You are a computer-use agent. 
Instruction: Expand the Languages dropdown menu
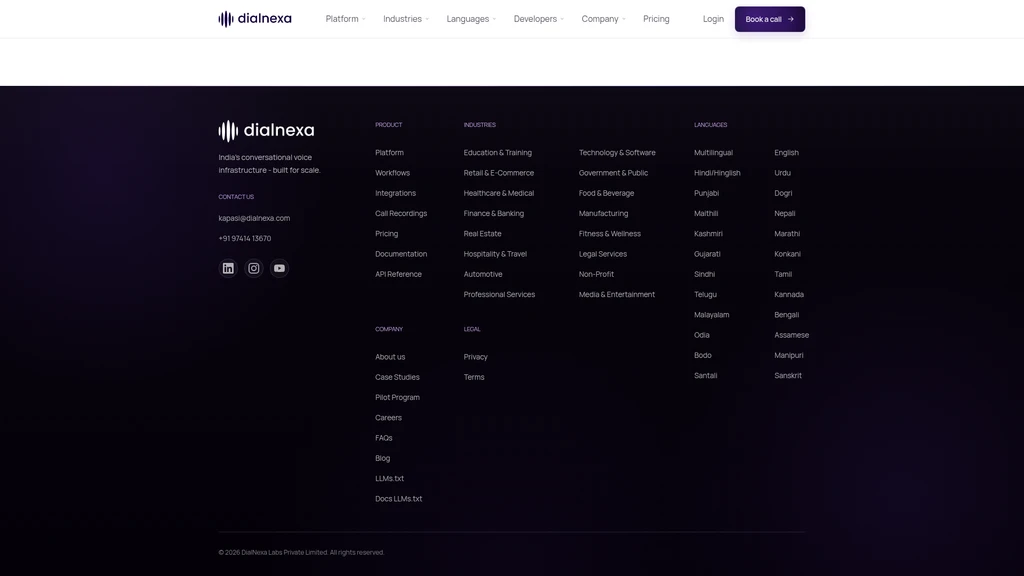tap(471, 19)
